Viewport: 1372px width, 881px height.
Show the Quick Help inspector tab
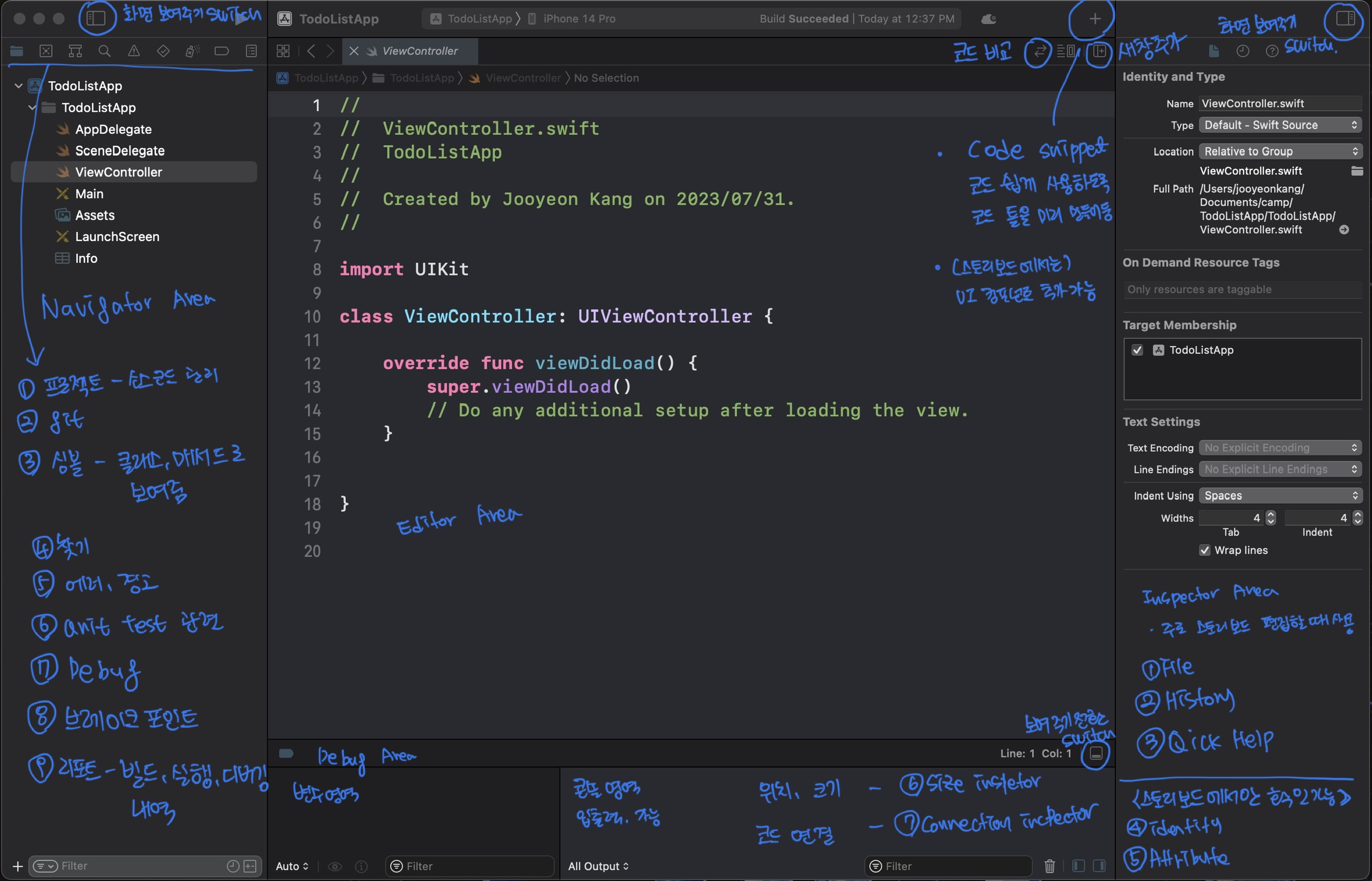[1272, 51]
